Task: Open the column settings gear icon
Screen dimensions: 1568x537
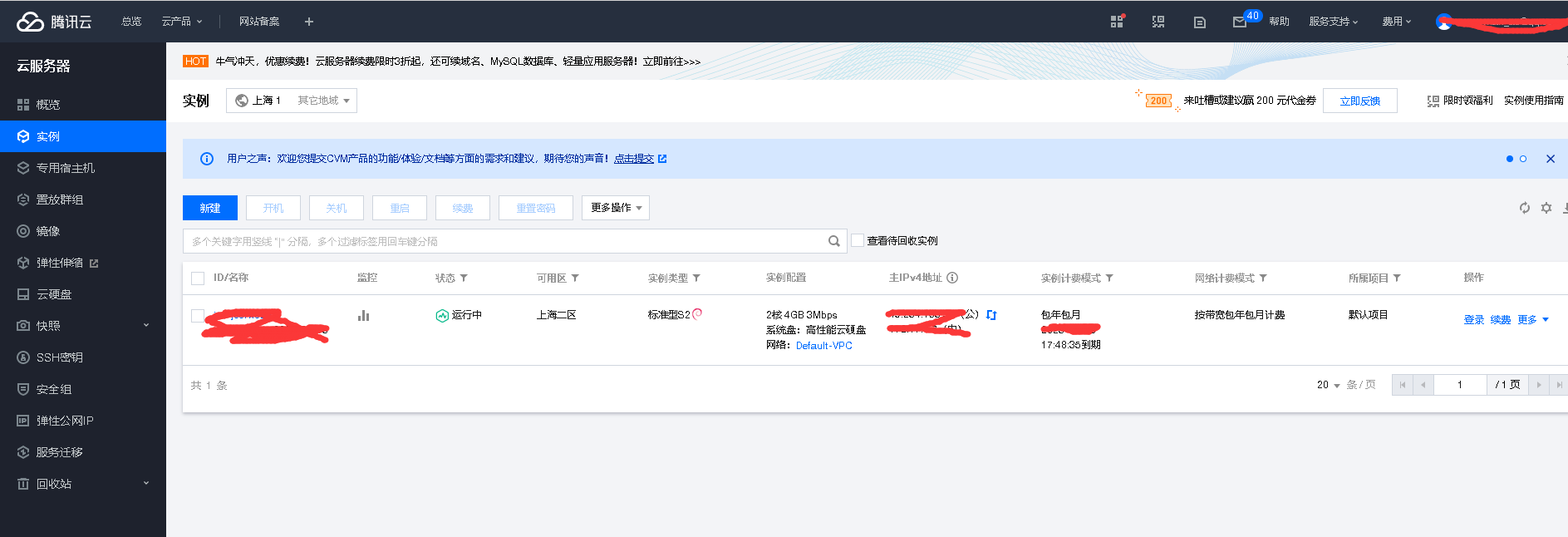Action: tap(1546, 208)
